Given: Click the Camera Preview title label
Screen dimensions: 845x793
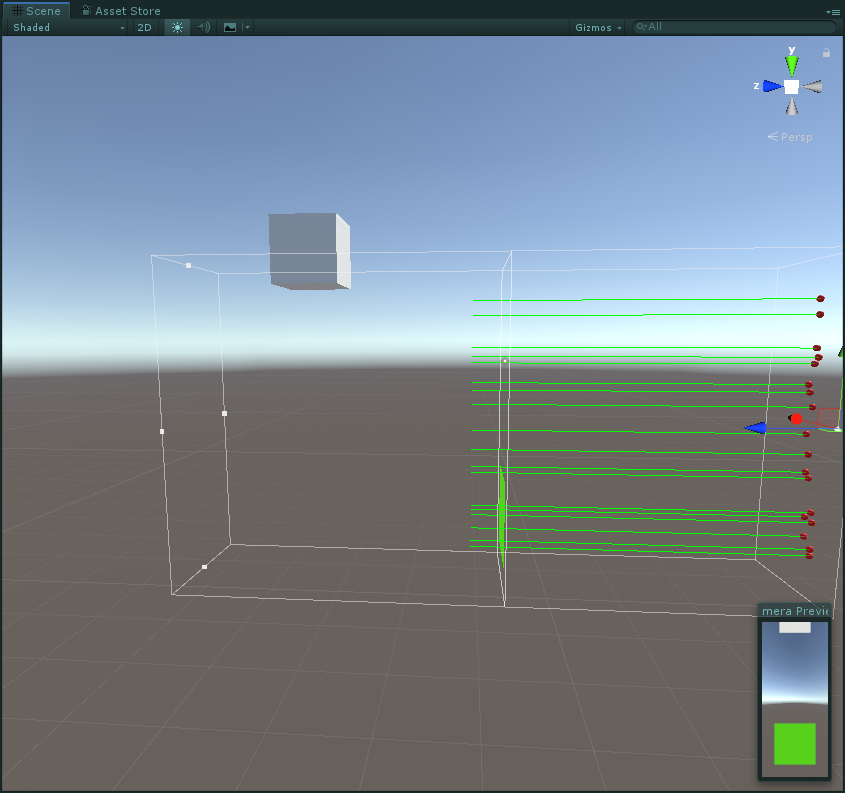Looking at the screenshot, I should (x=795, y=611).
